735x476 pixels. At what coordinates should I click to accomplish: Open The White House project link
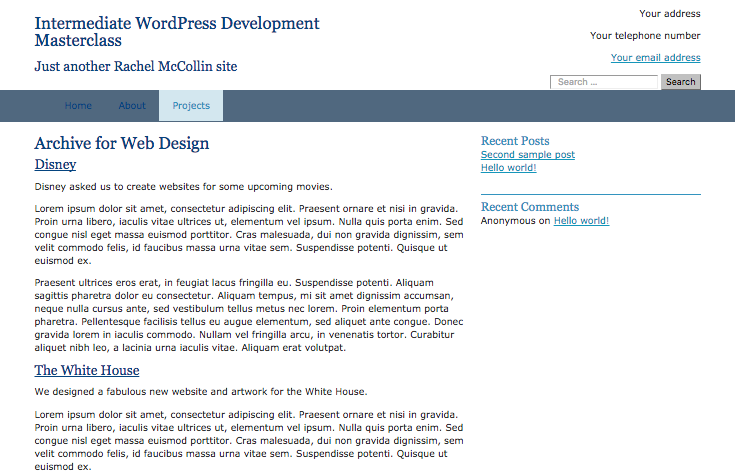click(87, 370)
